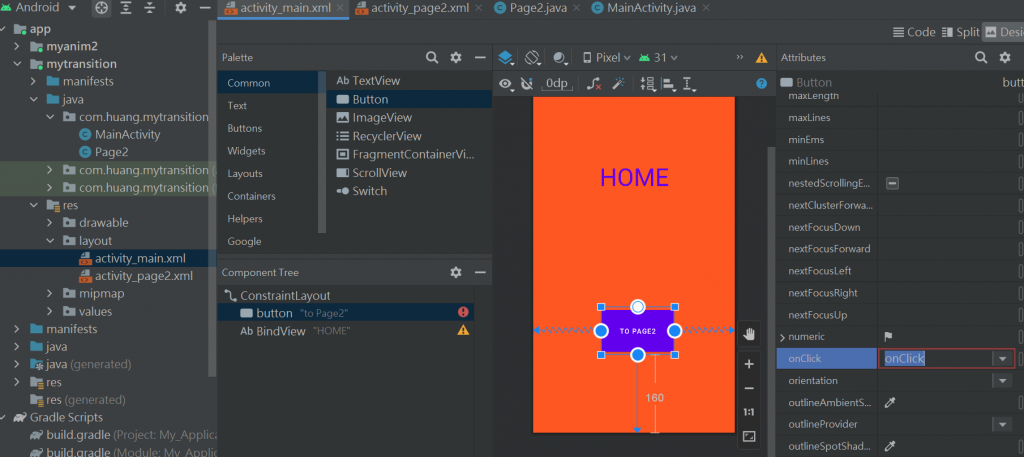The image size is (1024, 457).
Task: Toggle the nestedScrollingEnabled checkbox
Action: tap(893, 183)
